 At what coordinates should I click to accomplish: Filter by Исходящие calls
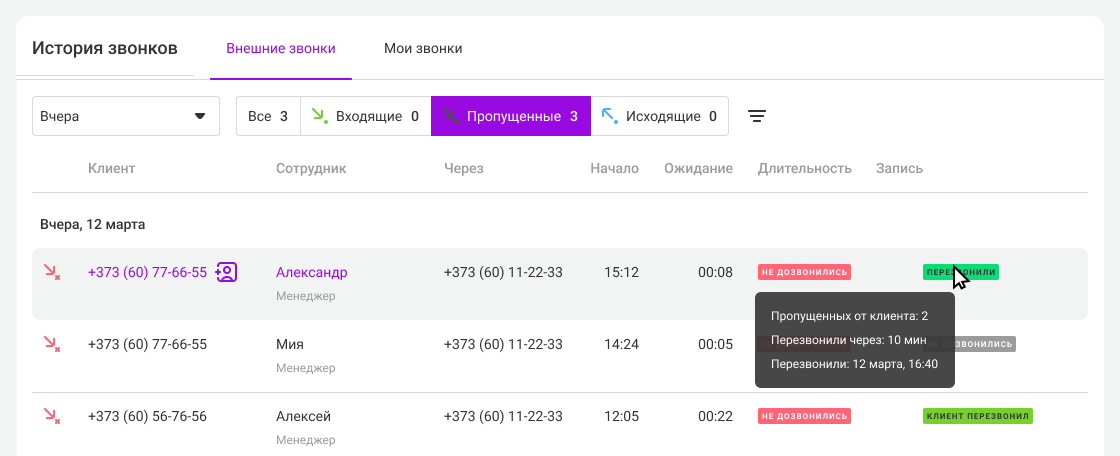tap(660, 116)
